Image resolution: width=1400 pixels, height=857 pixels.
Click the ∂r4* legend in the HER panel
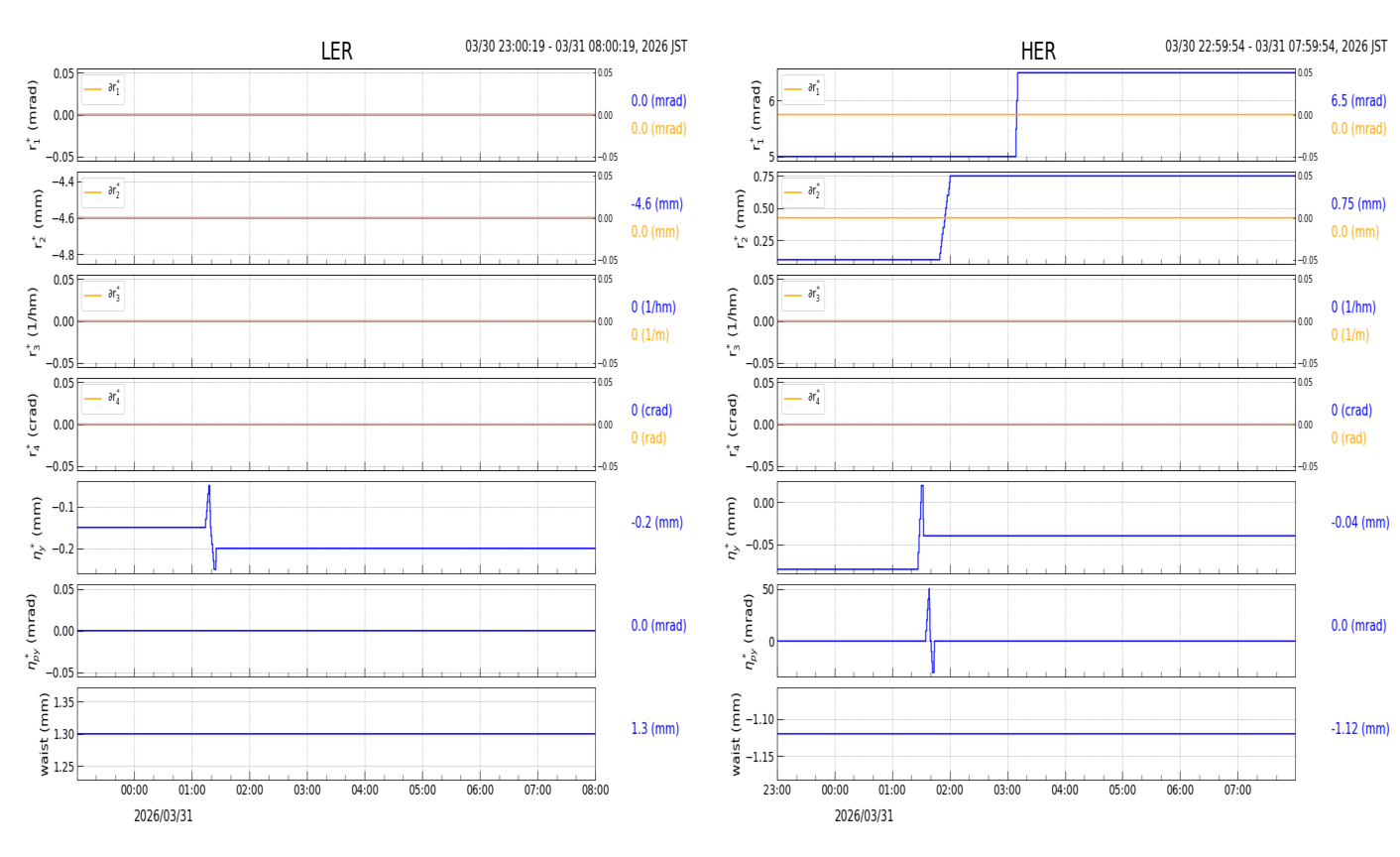tap(803, 399)
